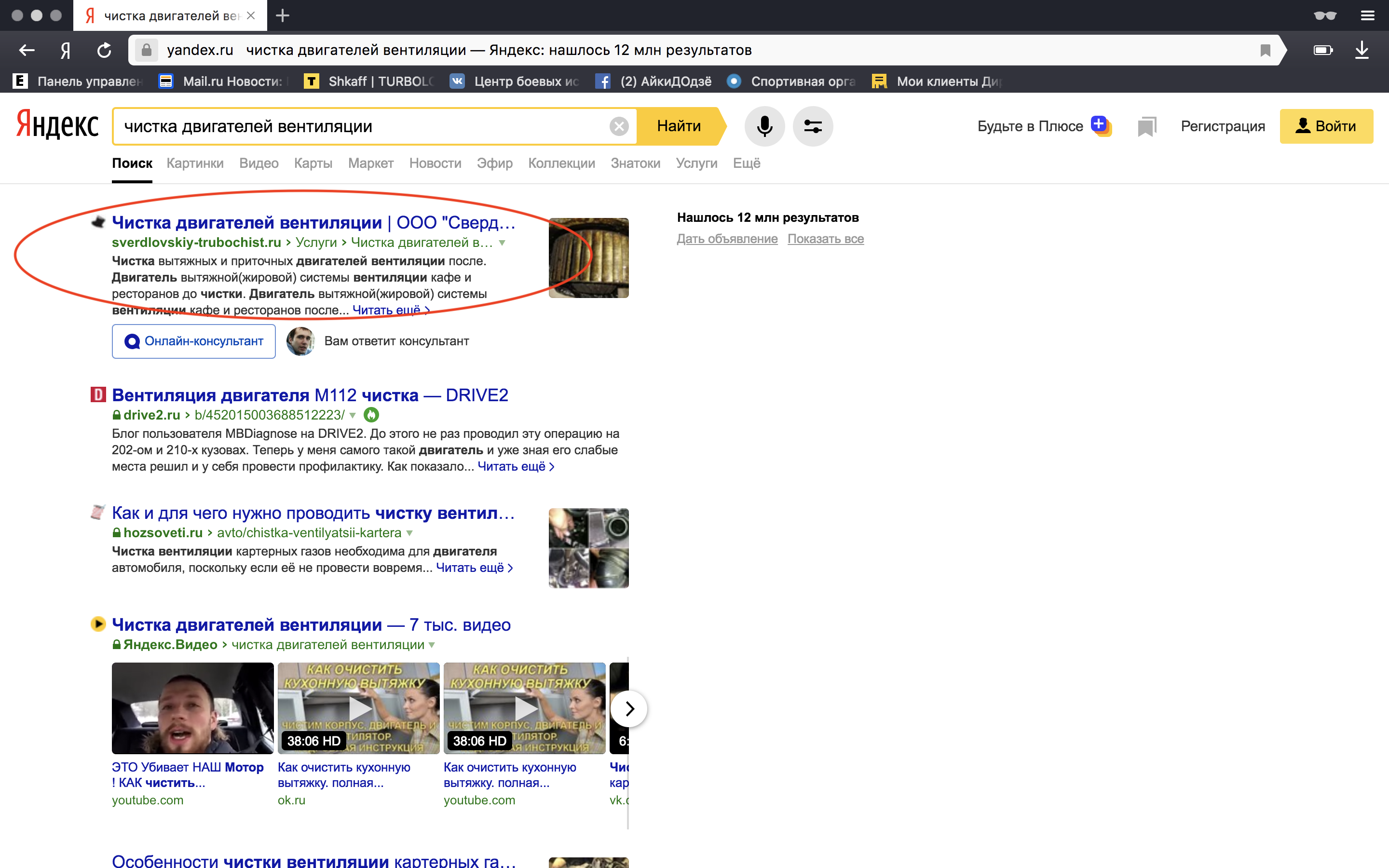Expand the sverdlovskiy-trubochist.ru result dropdown arrow
This screenshot has height=868, width=1389.
[x=502, y=243]
